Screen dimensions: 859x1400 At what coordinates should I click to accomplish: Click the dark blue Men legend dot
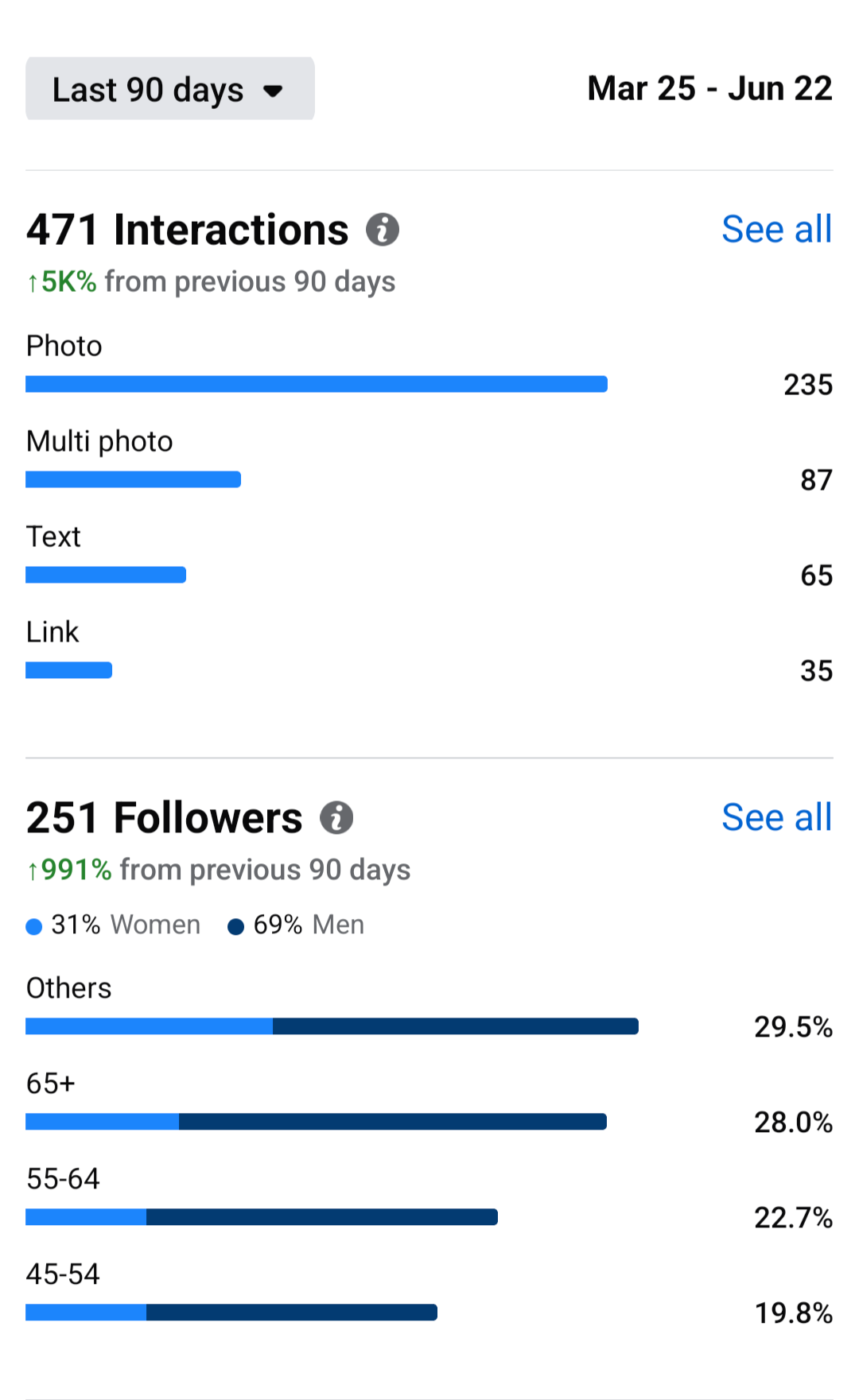(235, 926)
